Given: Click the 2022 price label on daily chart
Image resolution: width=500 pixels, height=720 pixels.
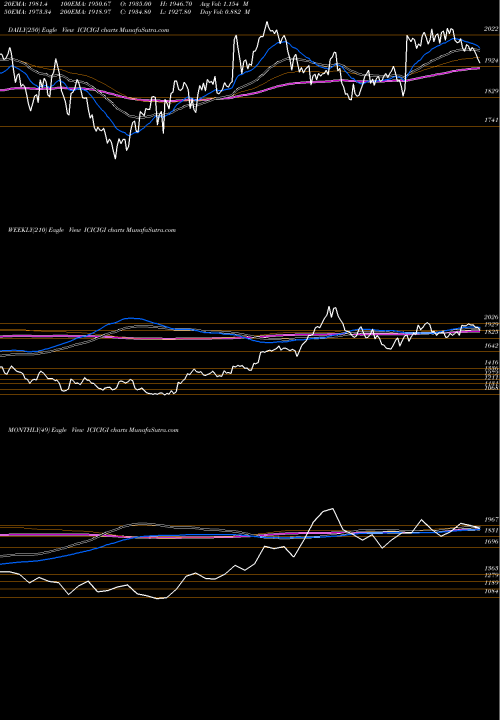Looking at the screenshot, I should click(x=491, y=28).
